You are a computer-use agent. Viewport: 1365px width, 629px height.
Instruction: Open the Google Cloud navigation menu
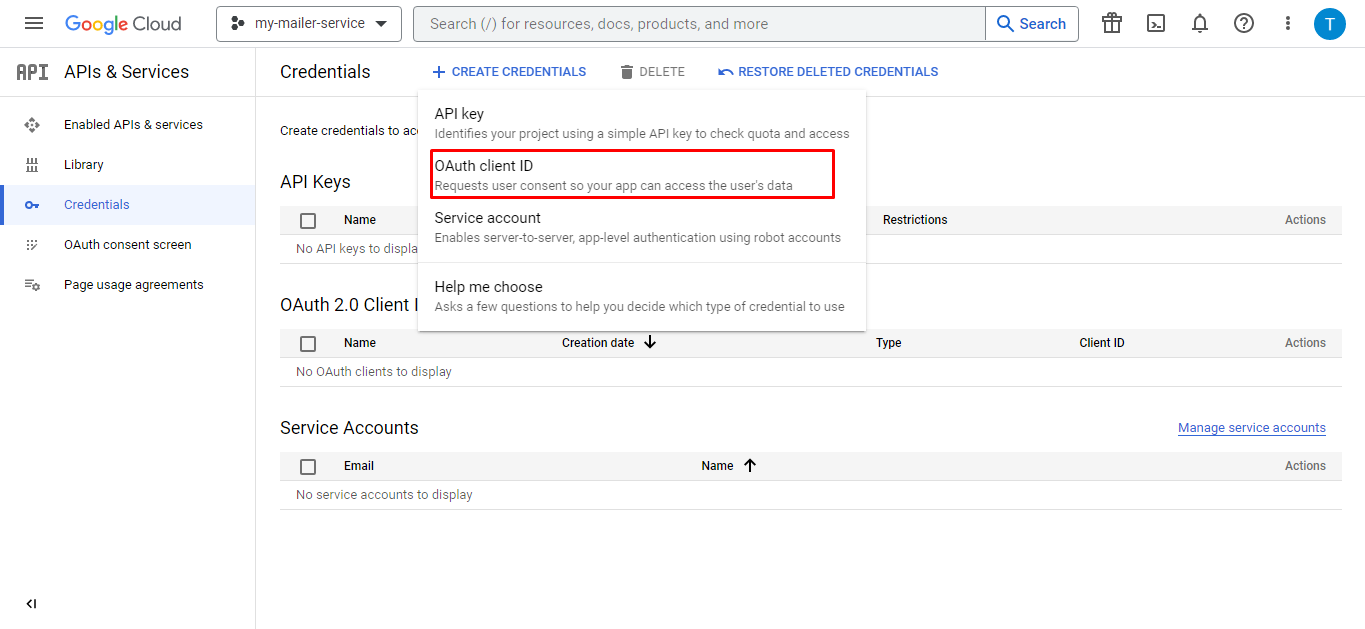(x=34, y=22)
